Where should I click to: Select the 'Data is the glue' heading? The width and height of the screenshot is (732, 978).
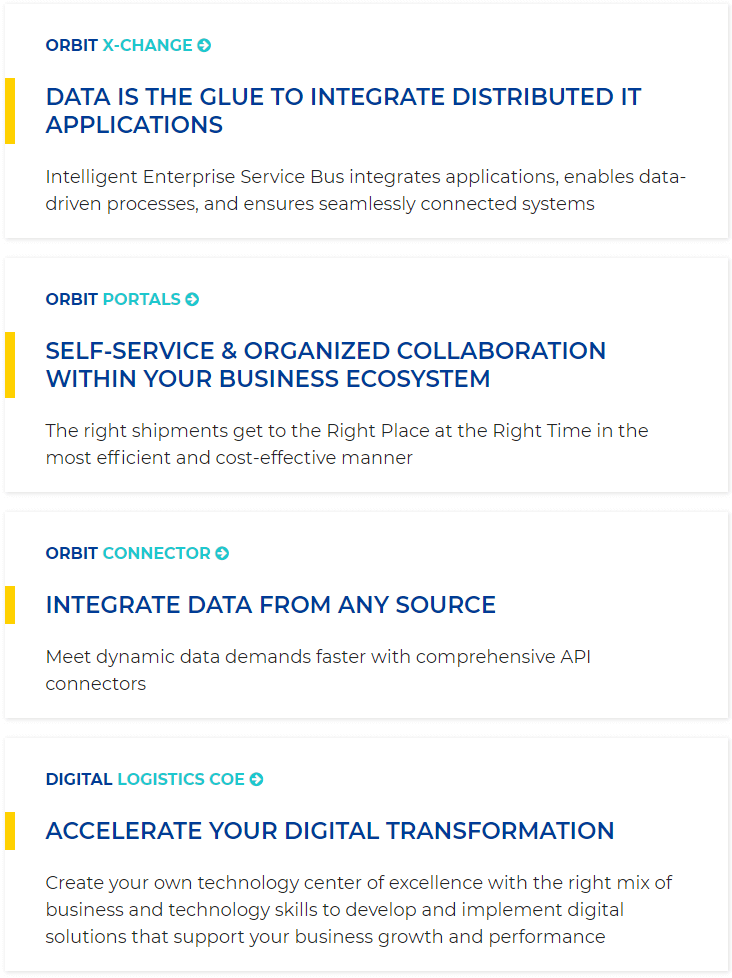[x=344, y=111]
